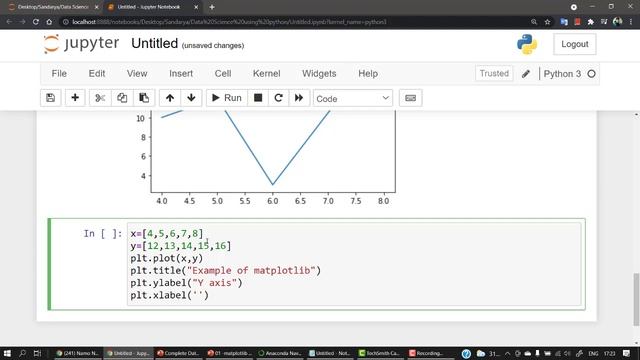Open the Edit menu

(x=97, y=73)
